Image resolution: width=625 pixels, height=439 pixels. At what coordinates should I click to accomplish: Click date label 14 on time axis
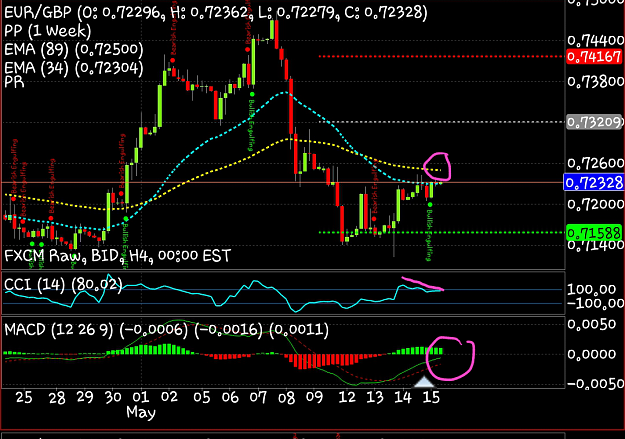click(403, 398)
